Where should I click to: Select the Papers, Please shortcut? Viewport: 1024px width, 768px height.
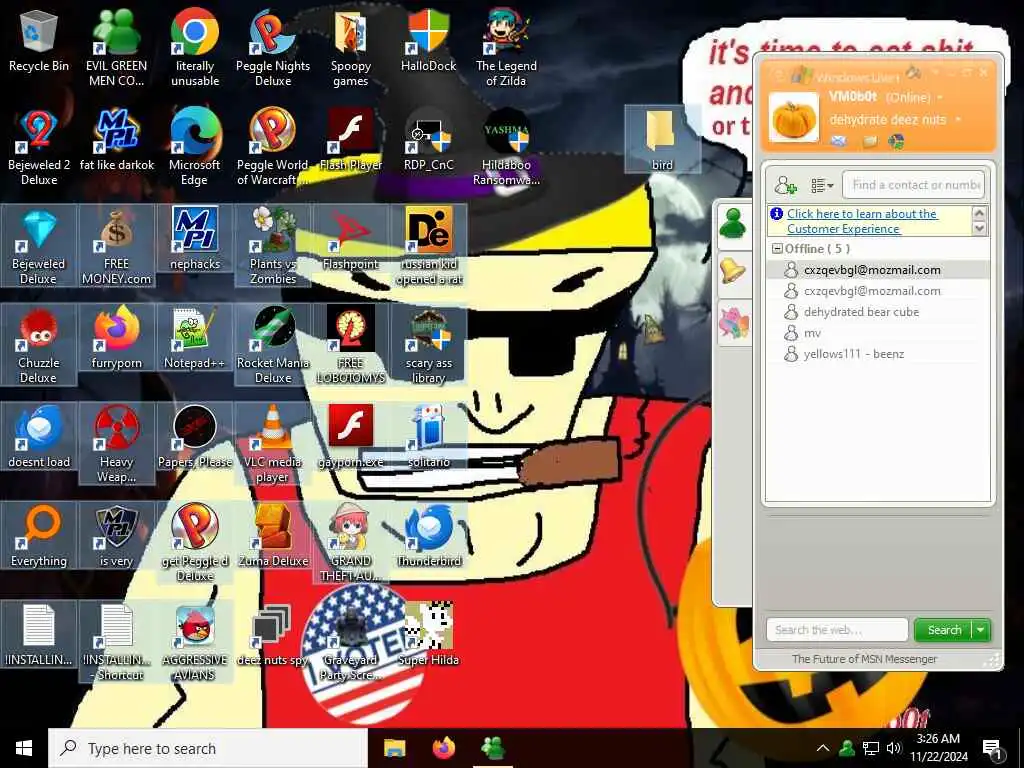point(195,437)
